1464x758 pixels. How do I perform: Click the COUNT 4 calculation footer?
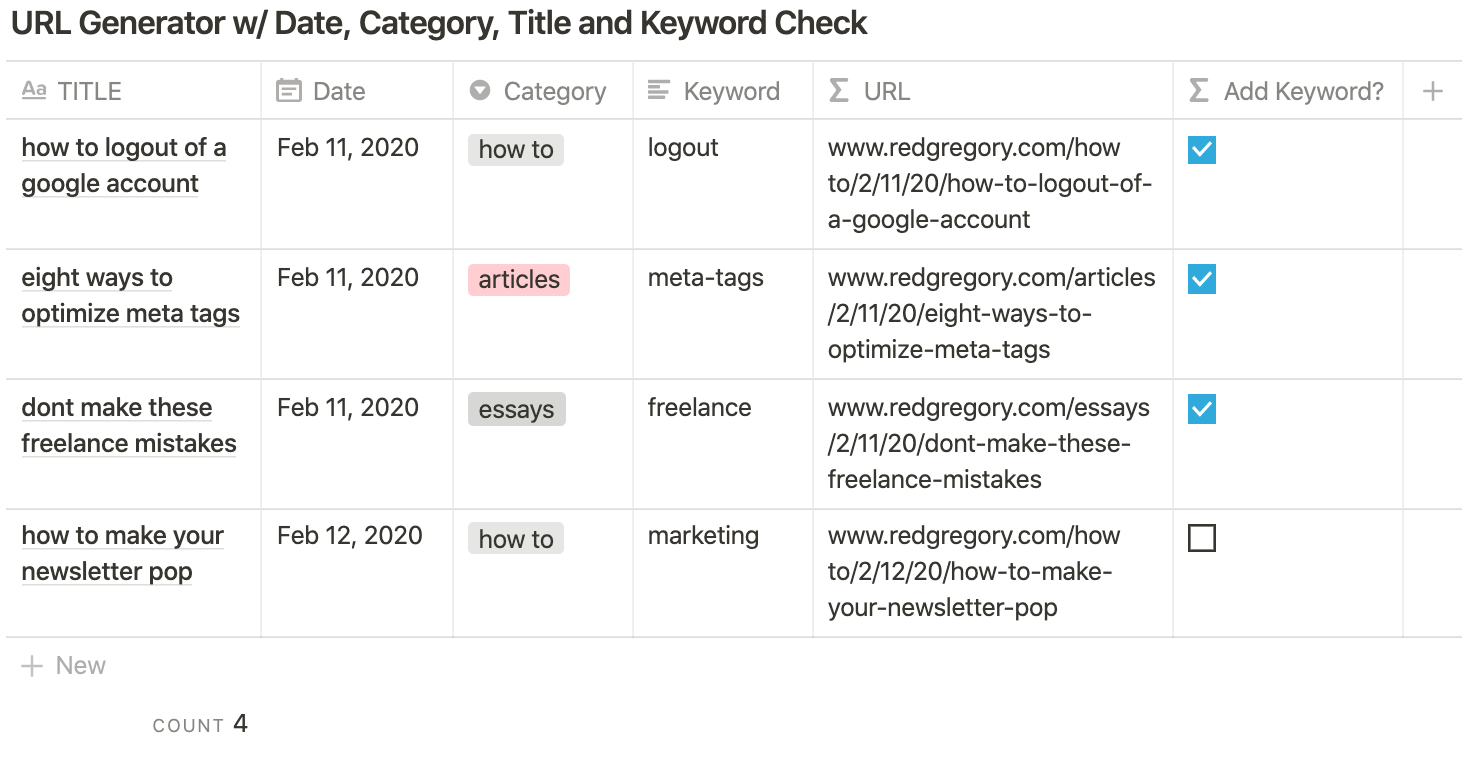click(200, 724)
